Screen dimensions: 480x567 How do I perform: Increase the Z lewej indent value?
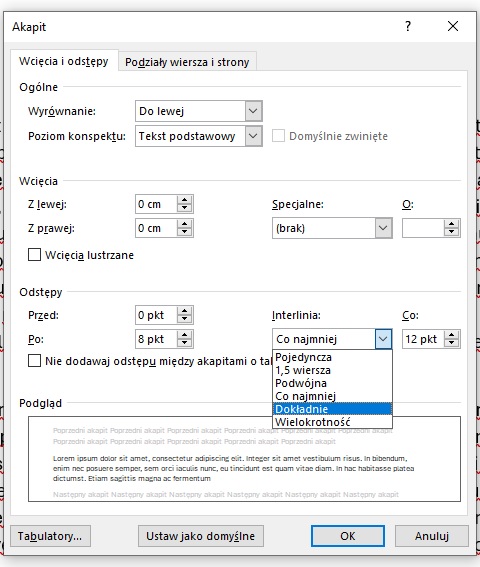[x=184, y=200]
